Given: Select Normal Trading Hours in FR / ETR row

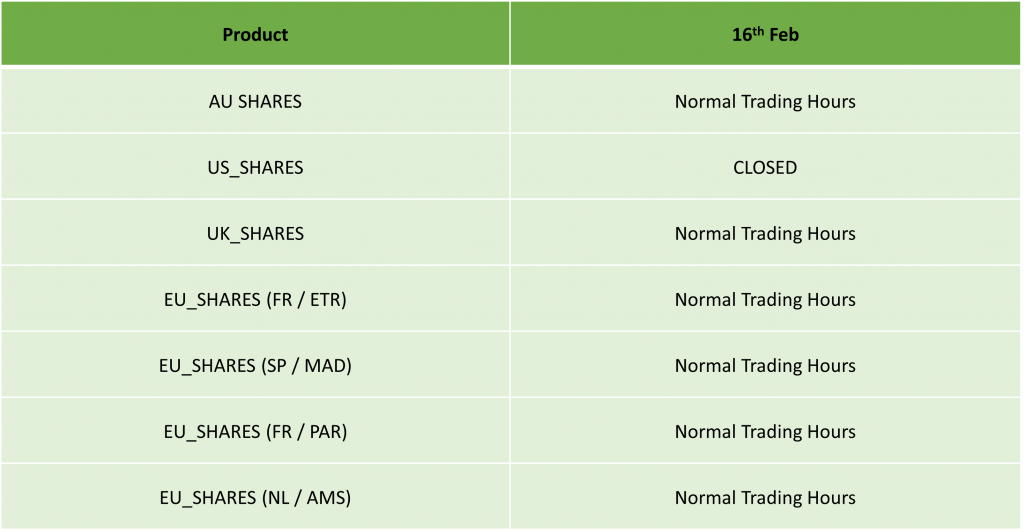Looking at the screenshot, I should pyautogui.click(x=765, y=300).
